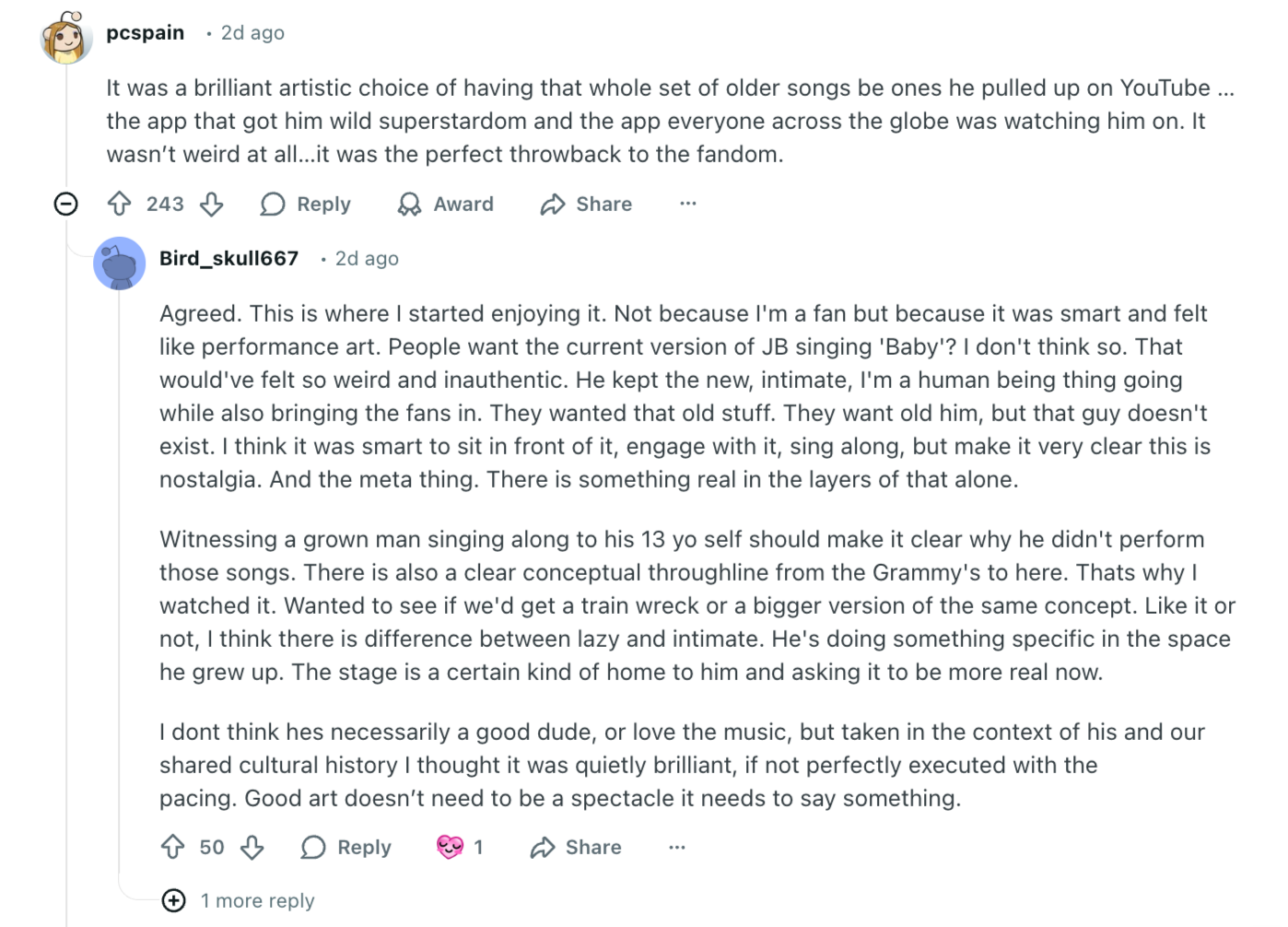Give an Award to pcspain's comment
1288x927 pixels.
point(446,204)
